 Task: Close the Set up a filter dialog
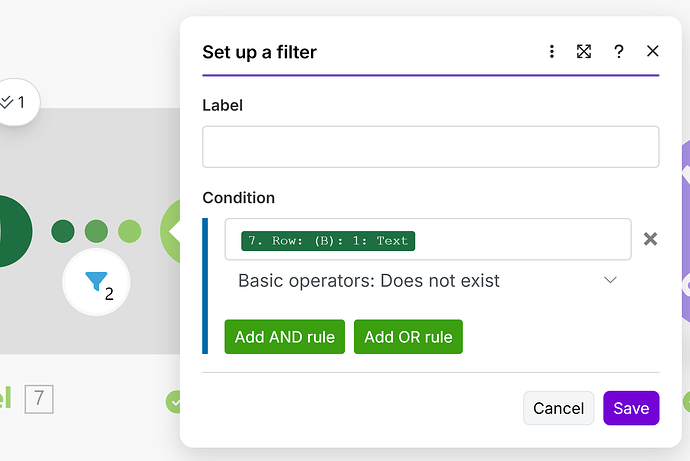pos(653,52)
